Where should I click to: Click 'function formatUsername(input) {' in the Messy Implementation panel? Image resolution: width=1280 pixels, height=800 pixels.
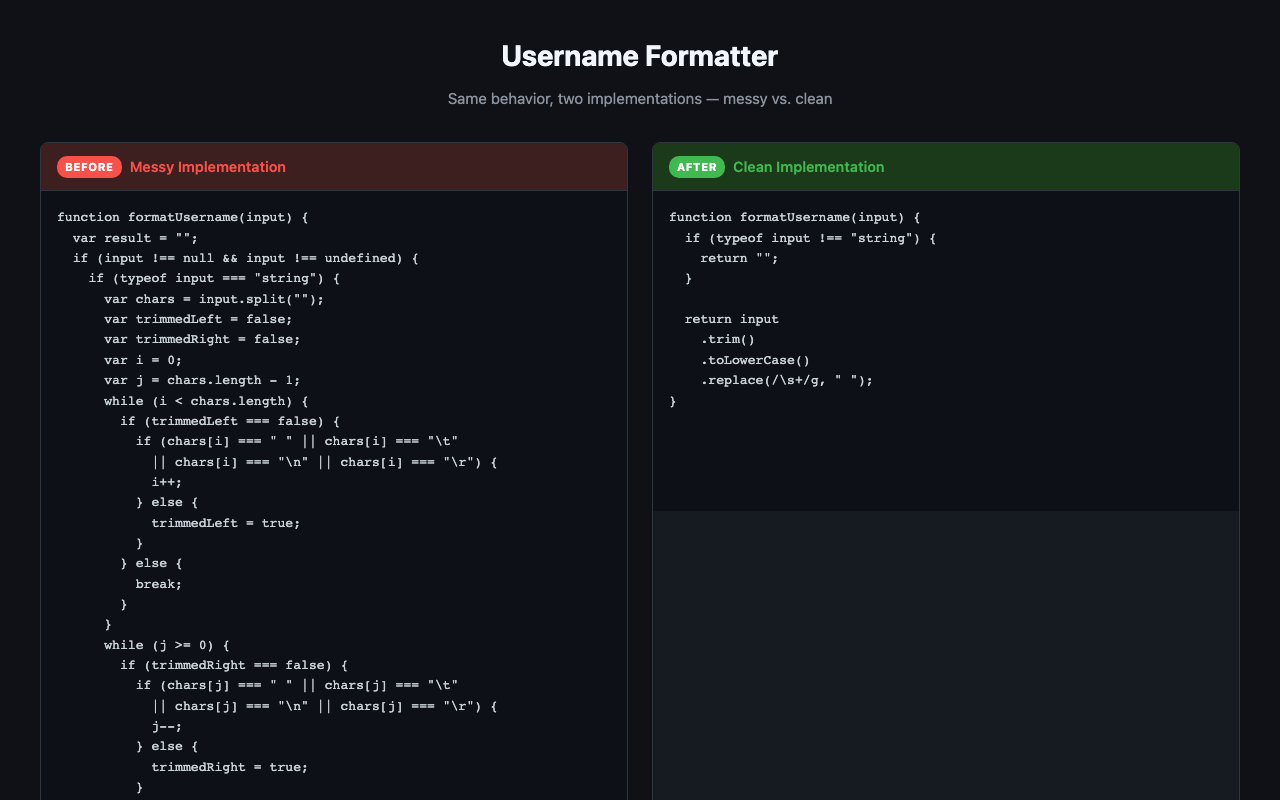[183, 217]
